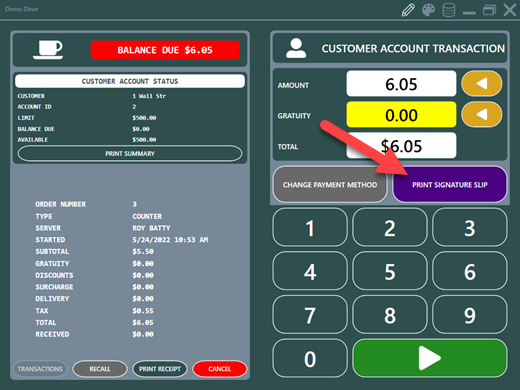This screenshot has height=390, width=520.
Task: Open the color palette theme icon
Action: point(429,10)
